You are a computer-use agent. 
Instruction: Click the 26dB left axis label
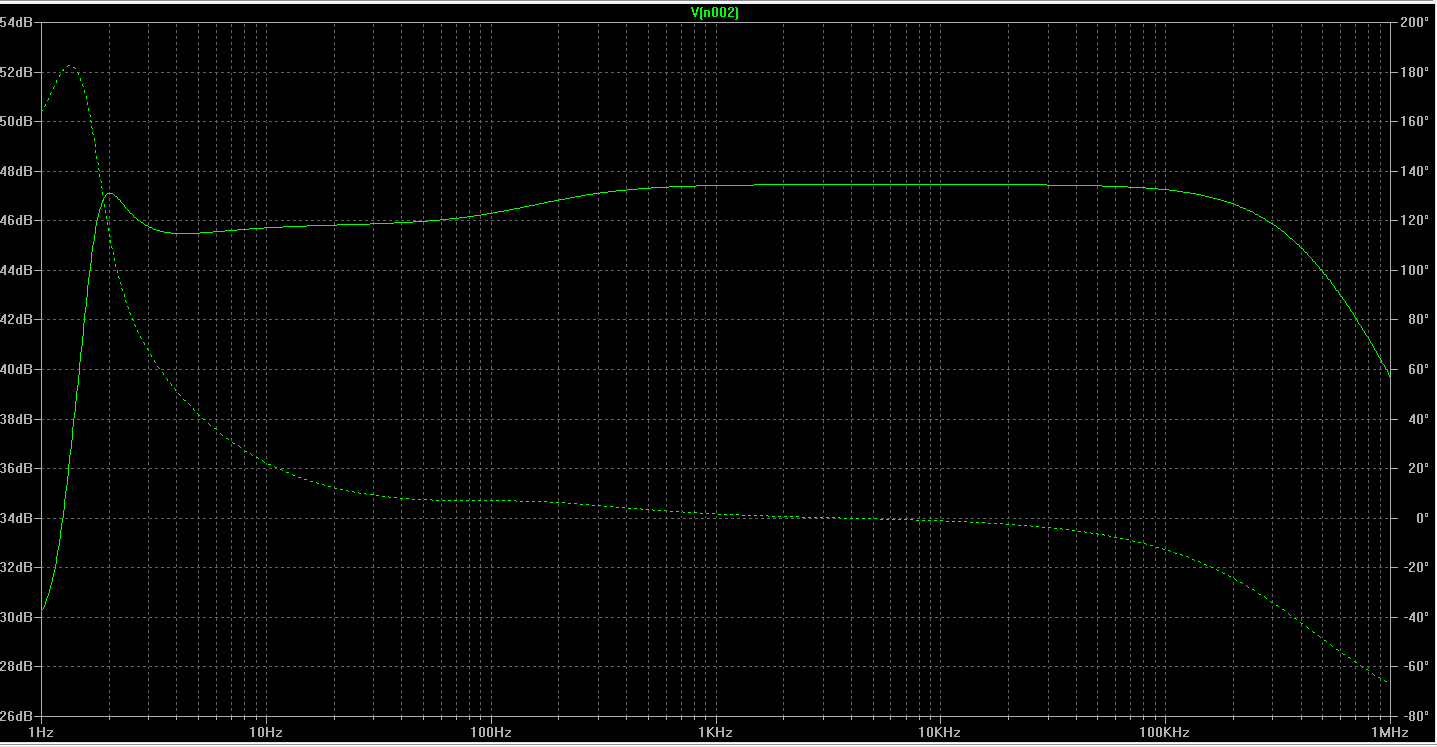point(14,716)
